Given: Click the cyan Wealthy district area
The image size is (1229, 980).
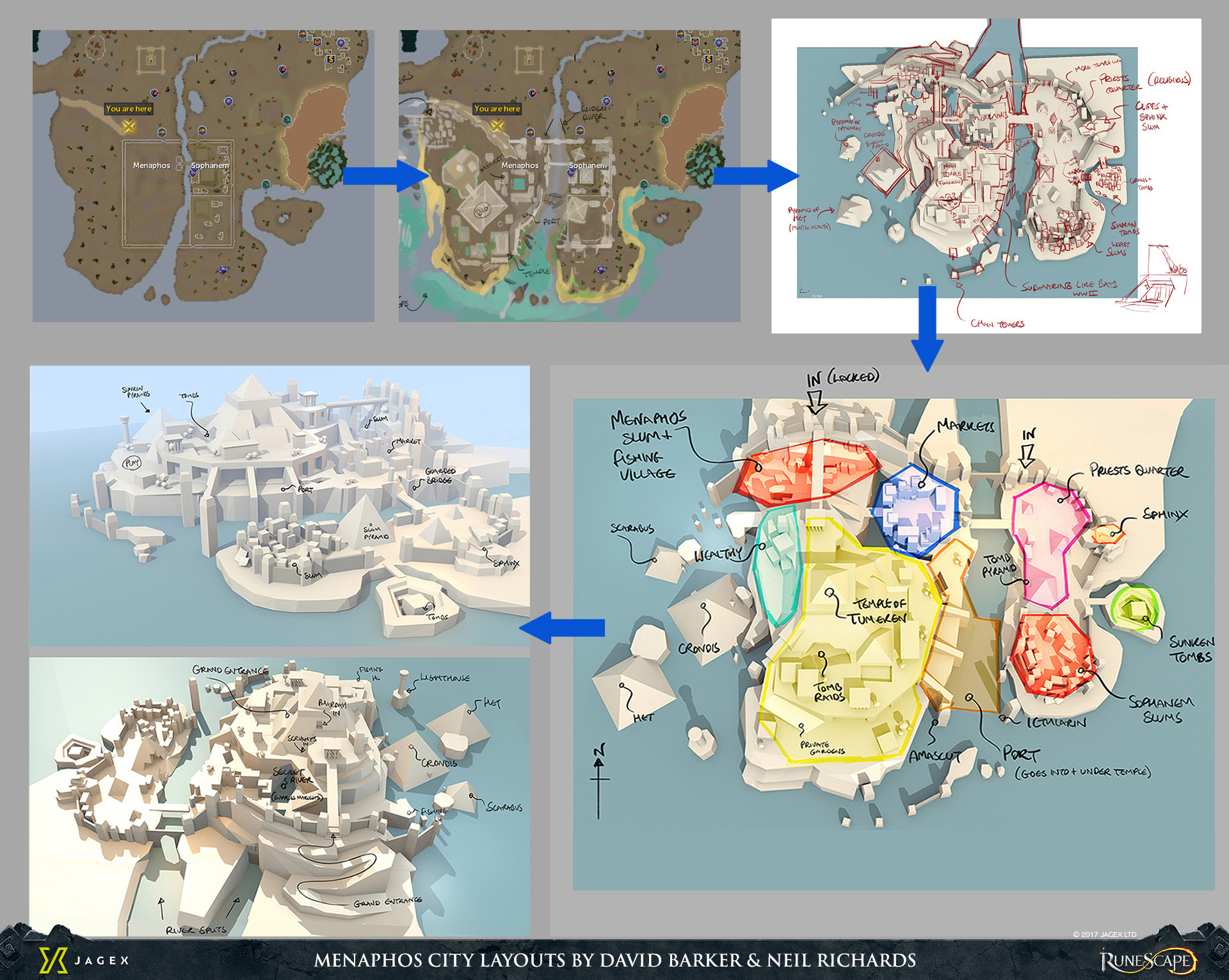Looking at the screenshot, I should tap(778, 565).
